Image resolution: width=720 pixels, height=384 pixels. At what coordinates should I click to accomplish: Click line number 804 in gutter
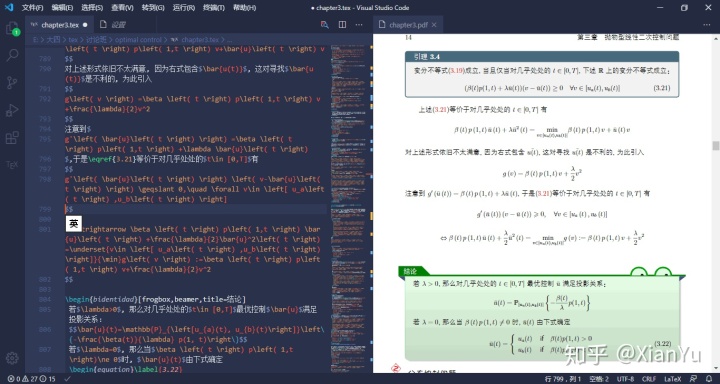[x=45, y=299]
